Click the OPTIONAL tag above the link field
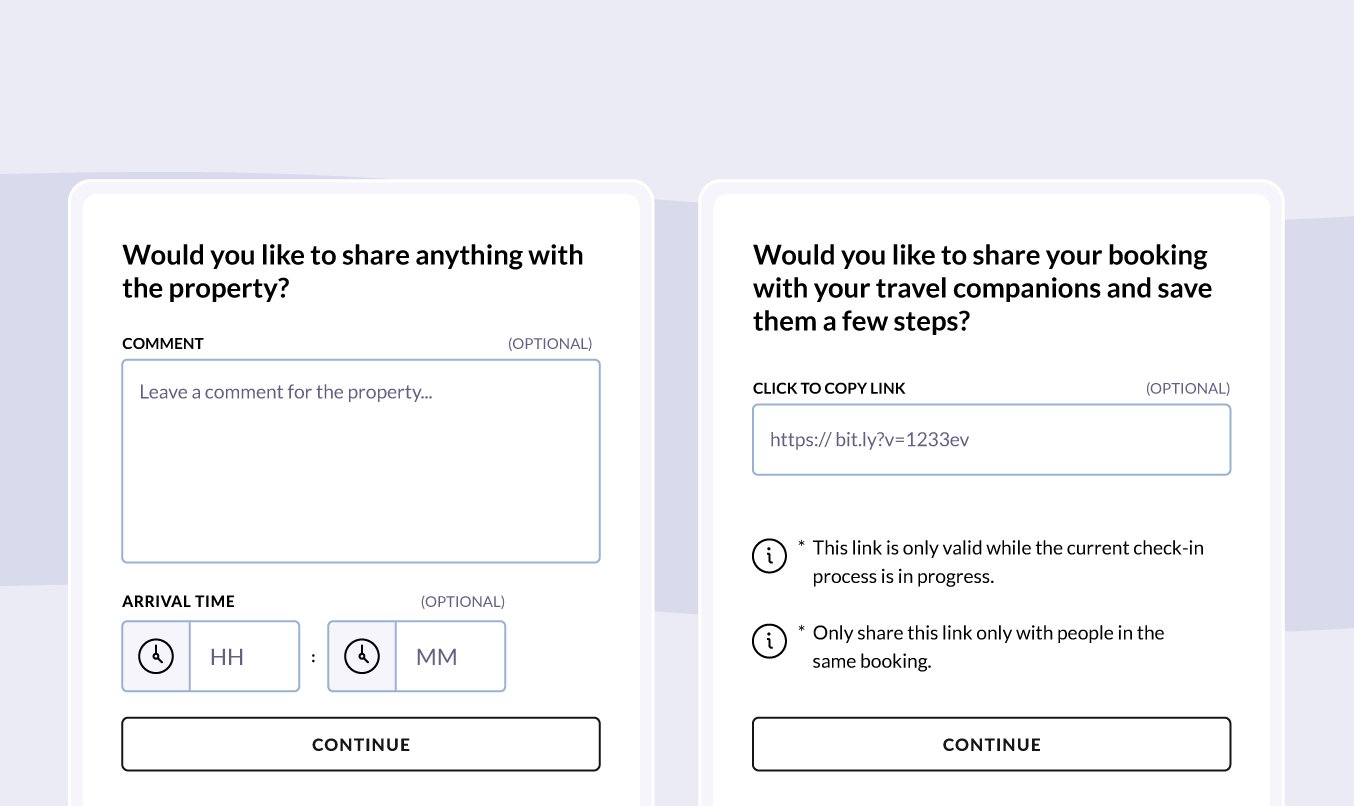Viewport: 1354px width, 806px height. (1188, 388)
